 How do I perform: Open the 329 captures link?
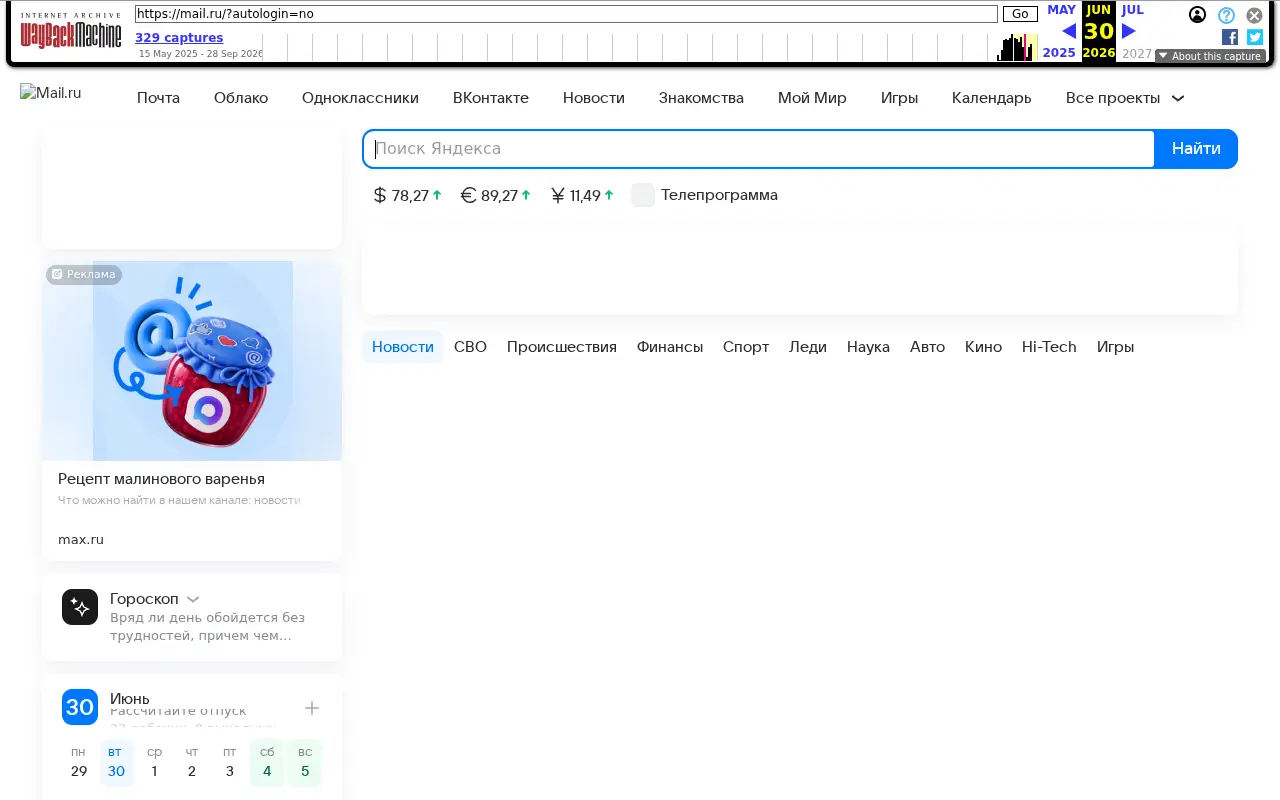(179, 38)
